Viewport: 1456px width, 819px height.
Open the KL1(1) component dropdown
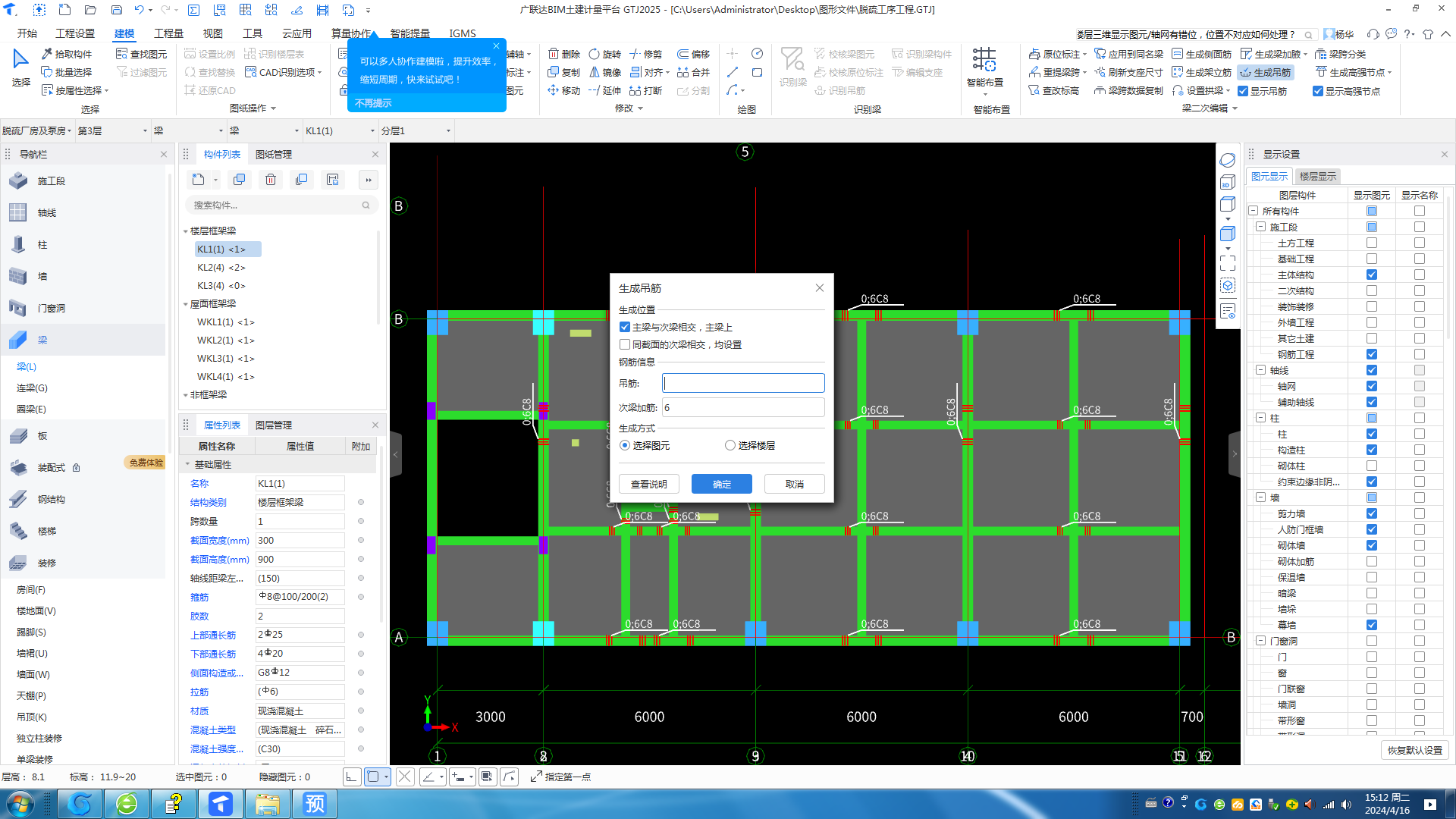click(340, 130)
